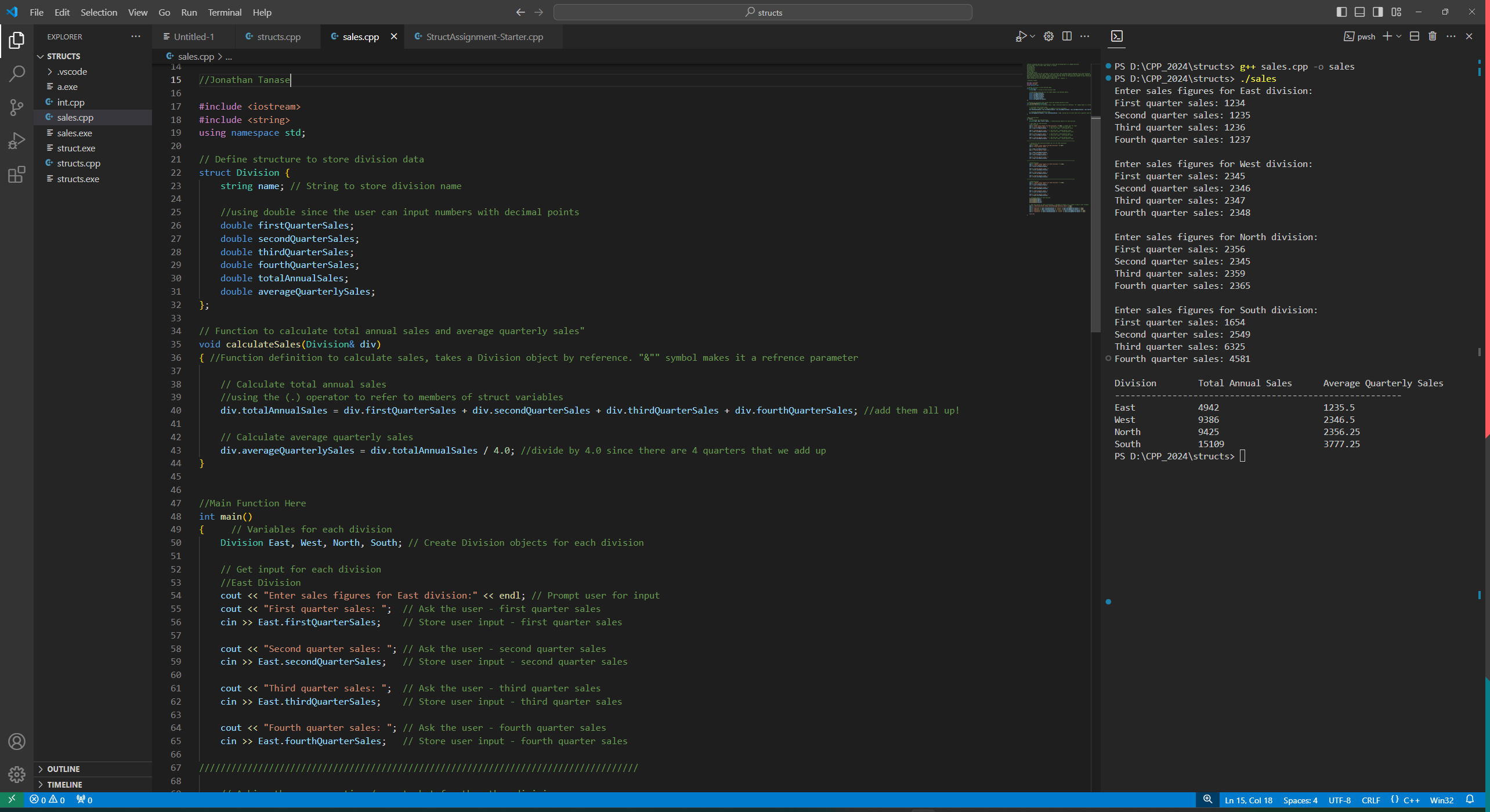Screen dimensions: 1490x812
Task: Collapse the STRUCTS folder in Explorer
Action: (x=40, y=56)
